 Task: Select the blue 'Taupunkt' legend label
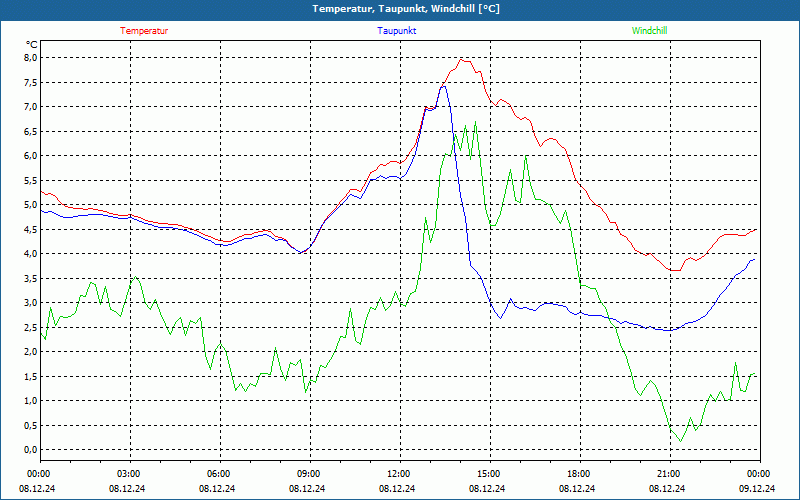click(396, 31)
